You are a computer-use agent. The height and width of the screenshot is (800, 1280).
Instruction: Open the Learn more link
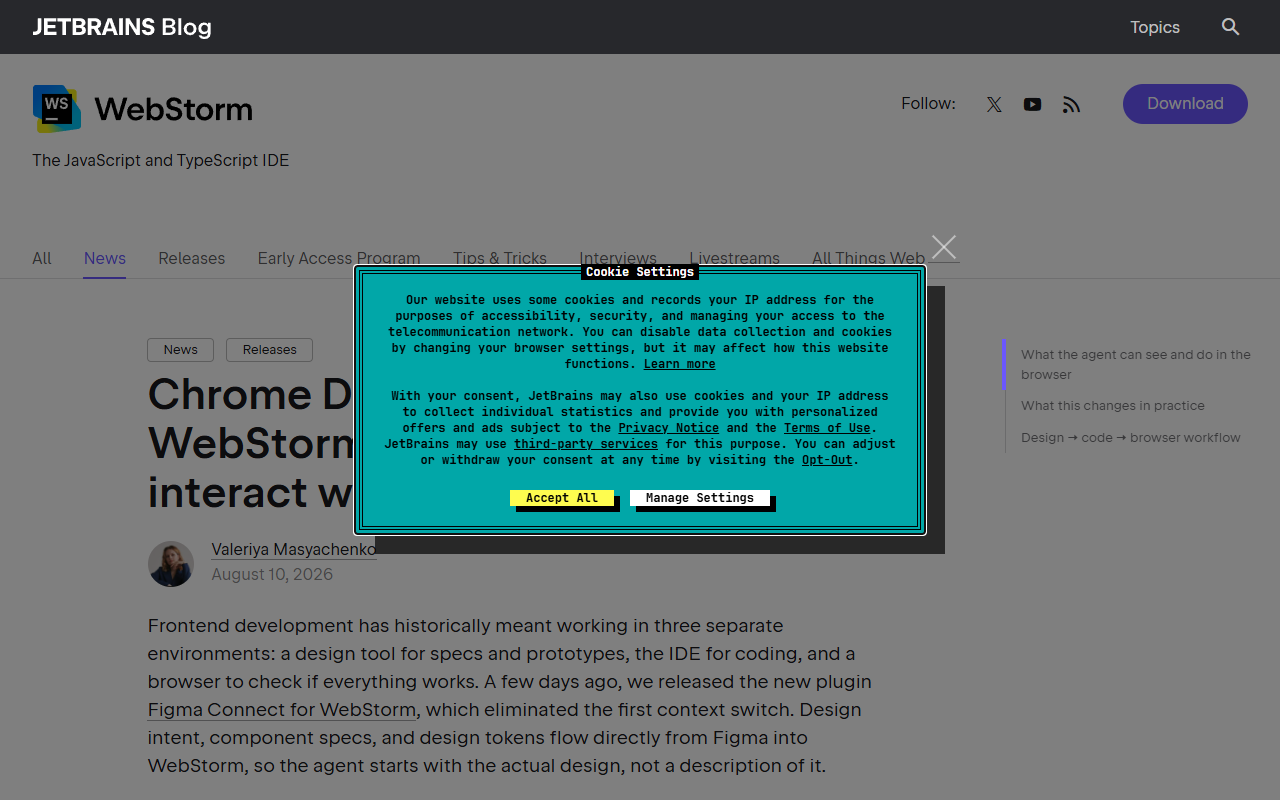tap(680, 364)
